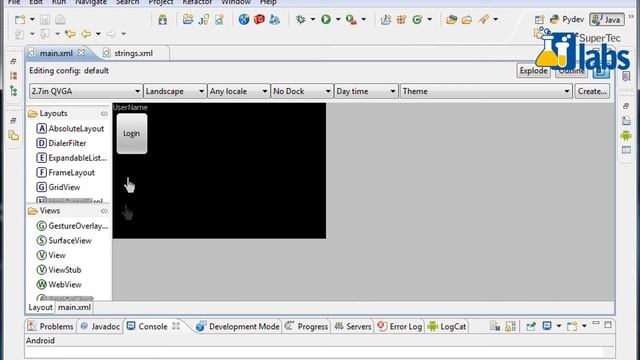Open the Development Mode tab
This screenshot has width=640, height=360.
[238, 326]
